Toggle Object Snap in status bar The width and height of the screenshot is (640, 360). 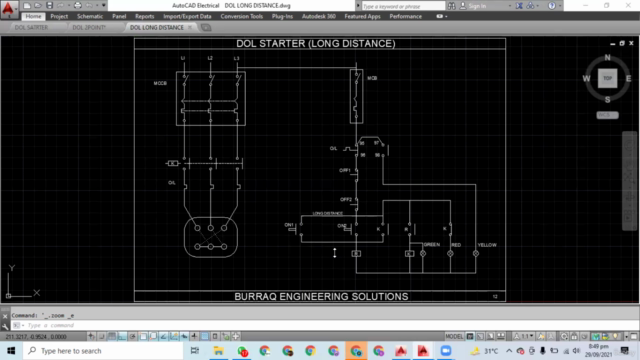click(x=143, y=336)
